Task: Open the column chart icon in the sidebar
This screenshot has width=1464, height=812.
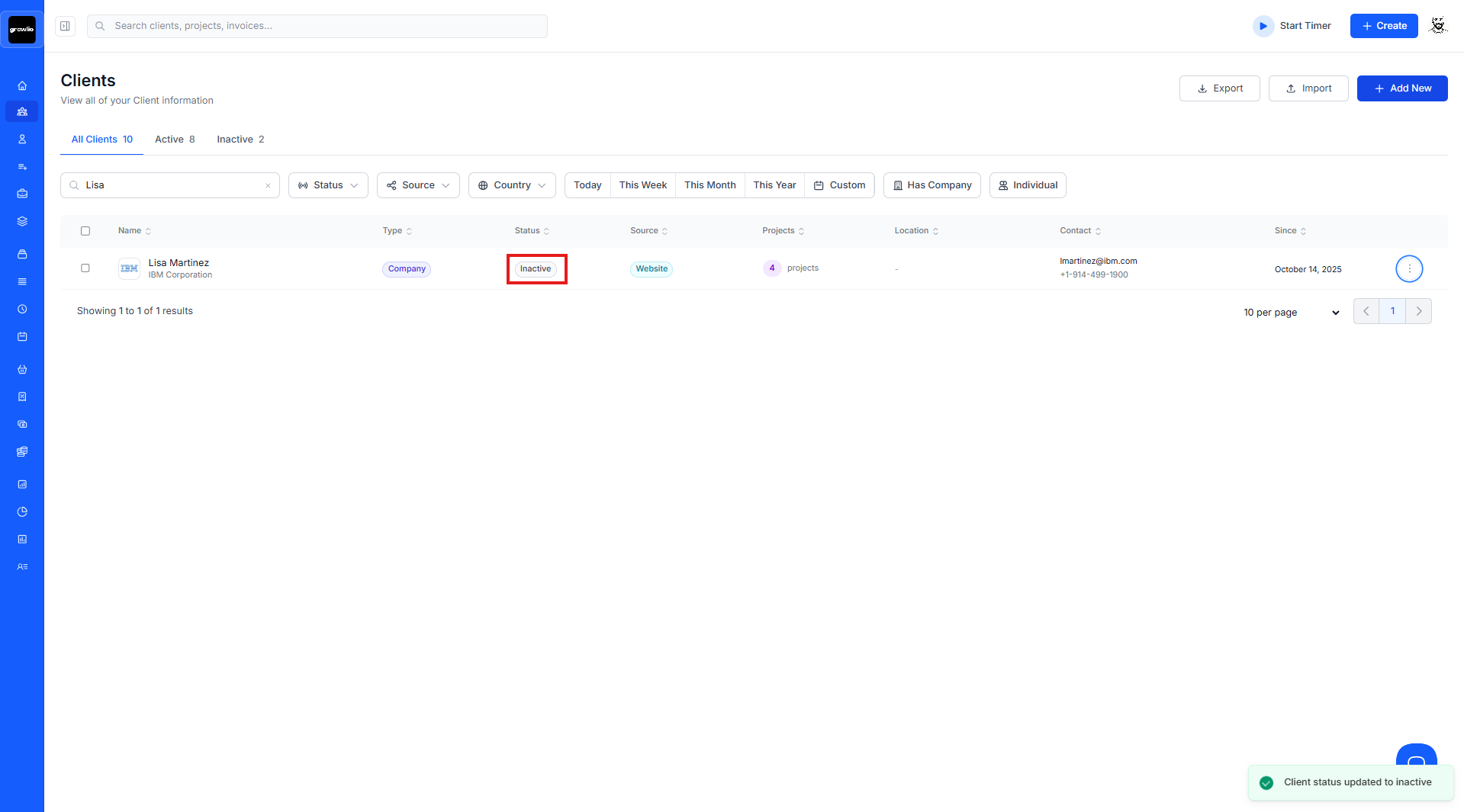Action: [x=22, y=539]
